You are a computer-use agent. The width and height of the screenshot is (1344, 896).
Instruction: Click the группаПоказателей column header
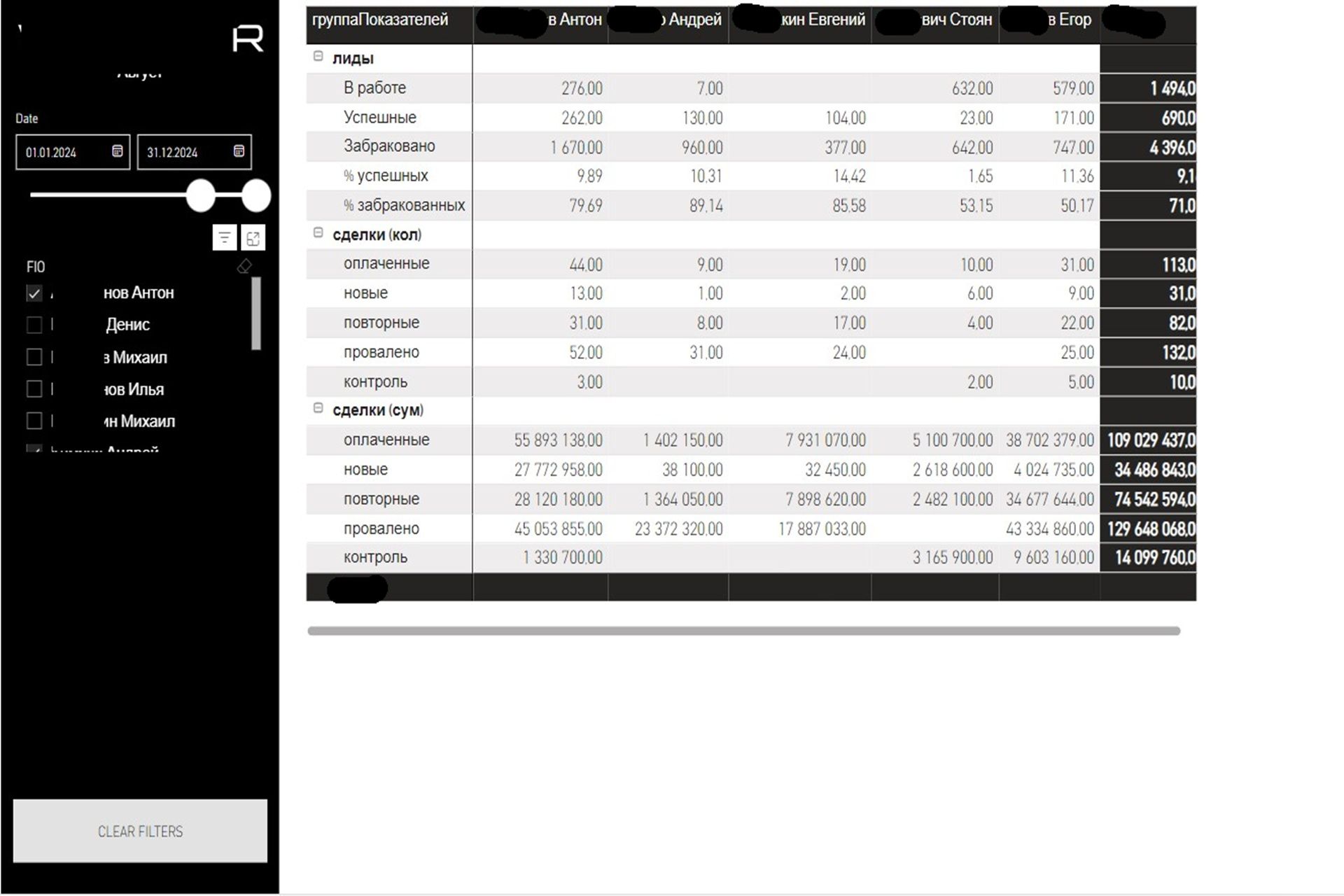pyautogui.click(x=380, y=20)
